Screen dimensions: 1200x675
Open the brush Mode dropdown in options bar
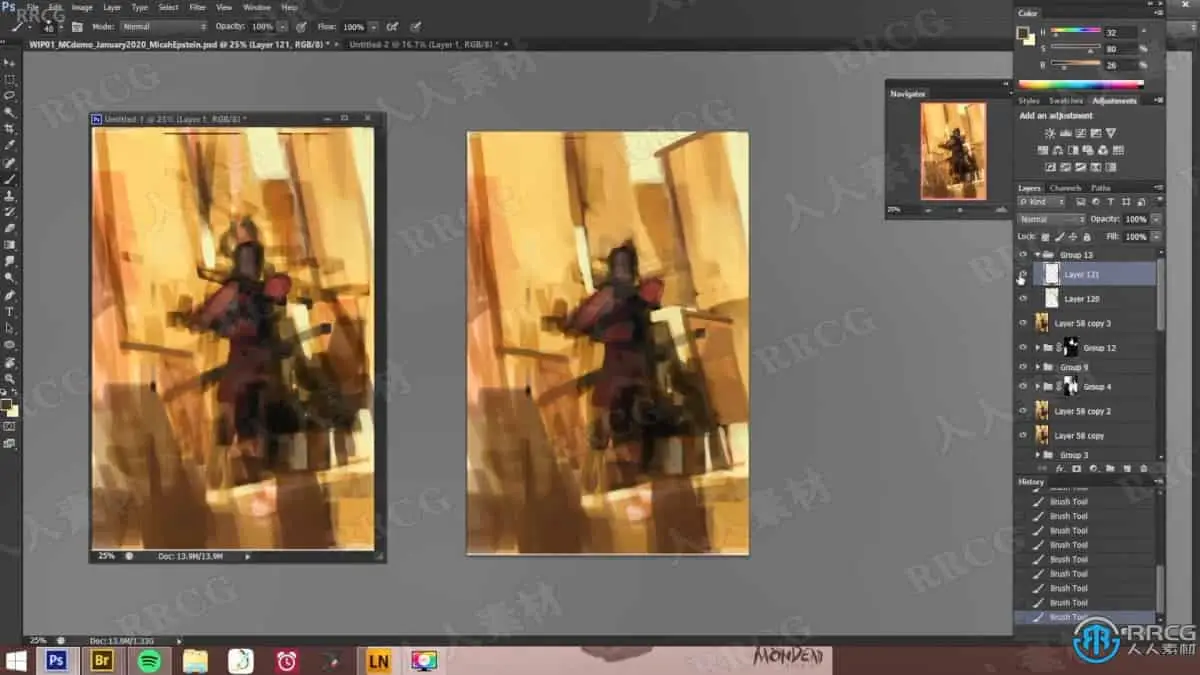coord(164,26)
